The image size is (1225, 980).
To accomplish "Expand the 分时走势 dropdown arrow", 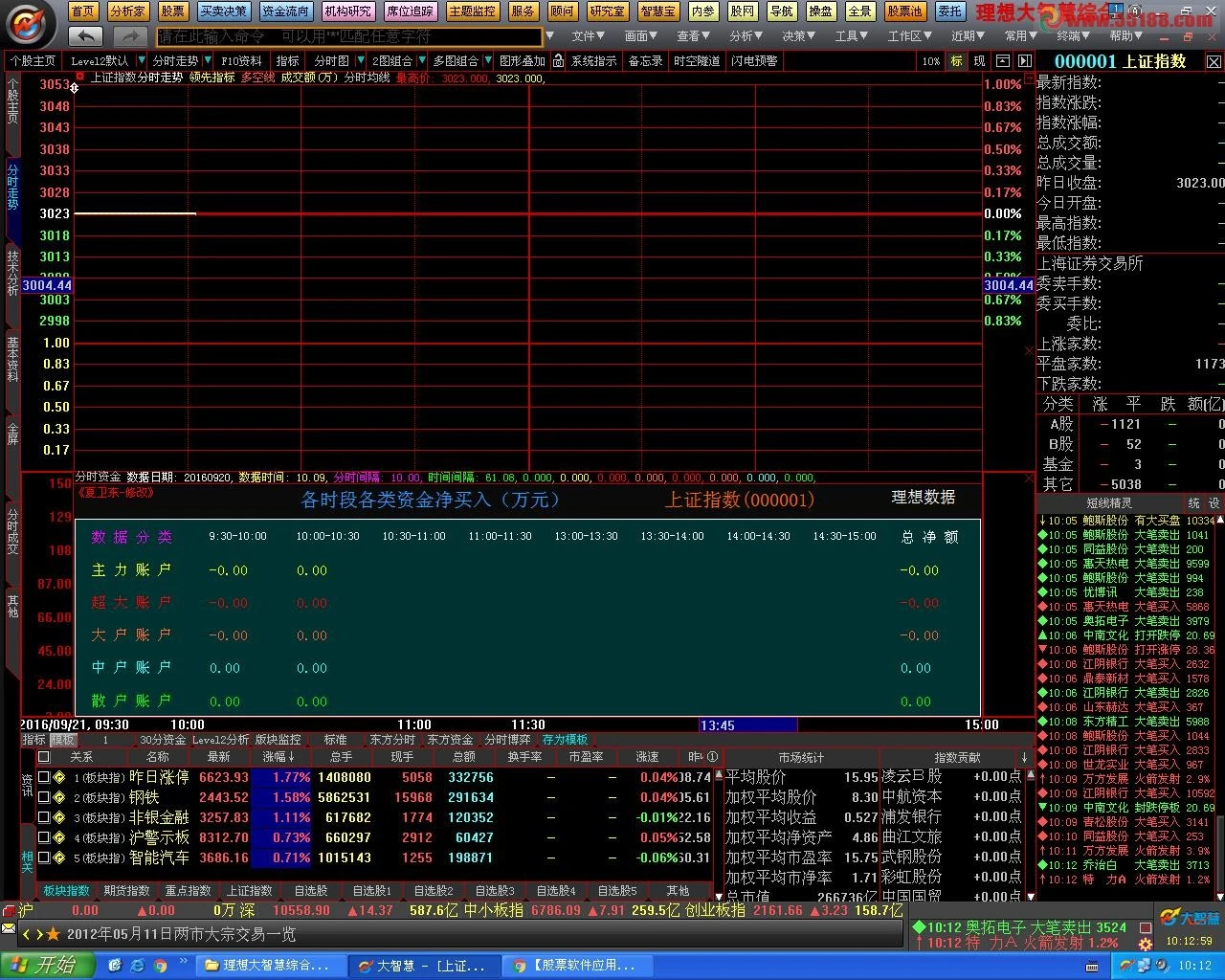I will point(208,60).
